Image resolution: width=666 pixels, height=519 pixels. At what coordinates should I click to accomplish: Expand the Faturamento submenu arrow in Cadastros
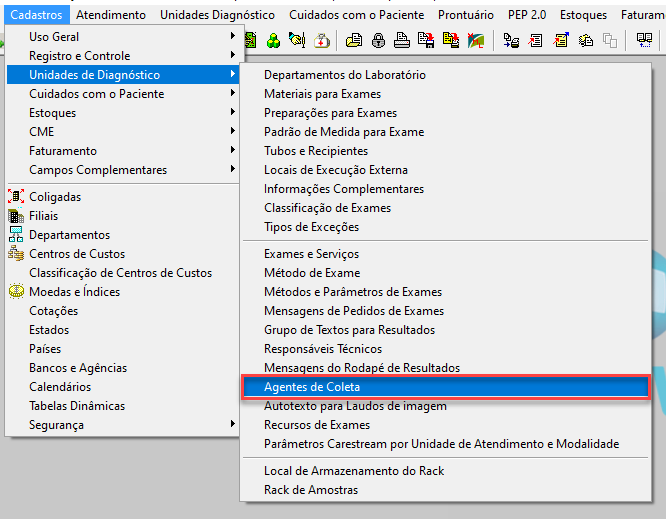(232, 150)
